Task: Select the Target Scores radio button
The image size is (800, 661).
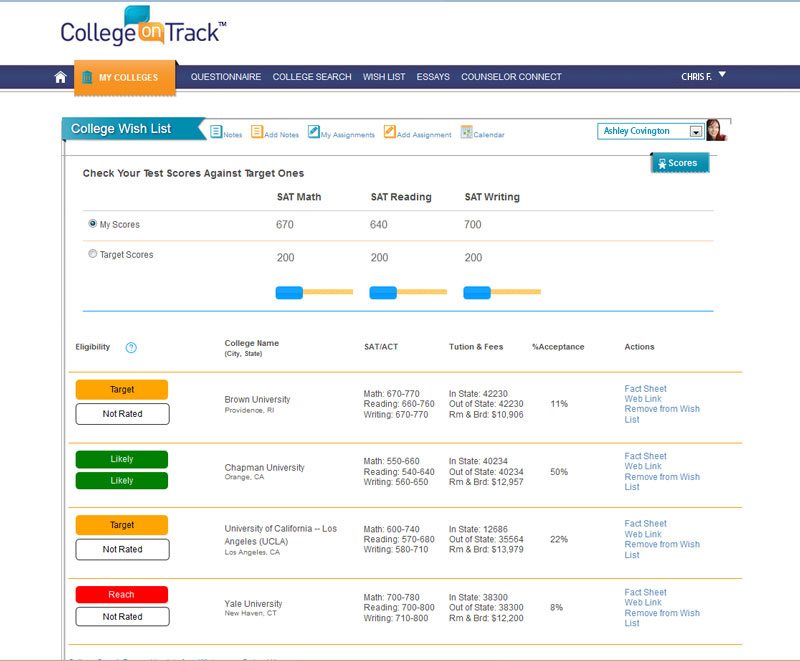Action: point(92,253)
